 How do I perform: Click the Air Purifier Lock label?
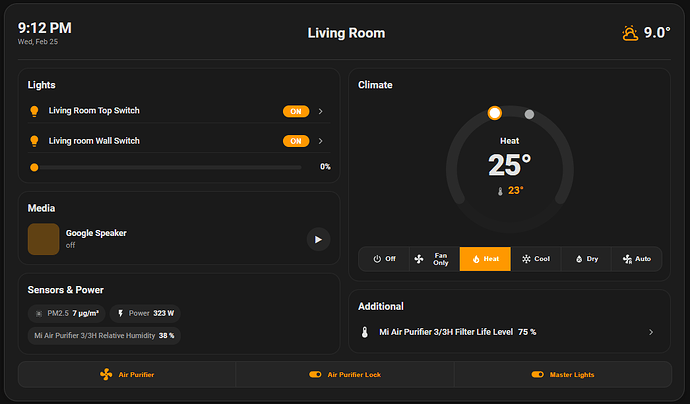[354, 375]
